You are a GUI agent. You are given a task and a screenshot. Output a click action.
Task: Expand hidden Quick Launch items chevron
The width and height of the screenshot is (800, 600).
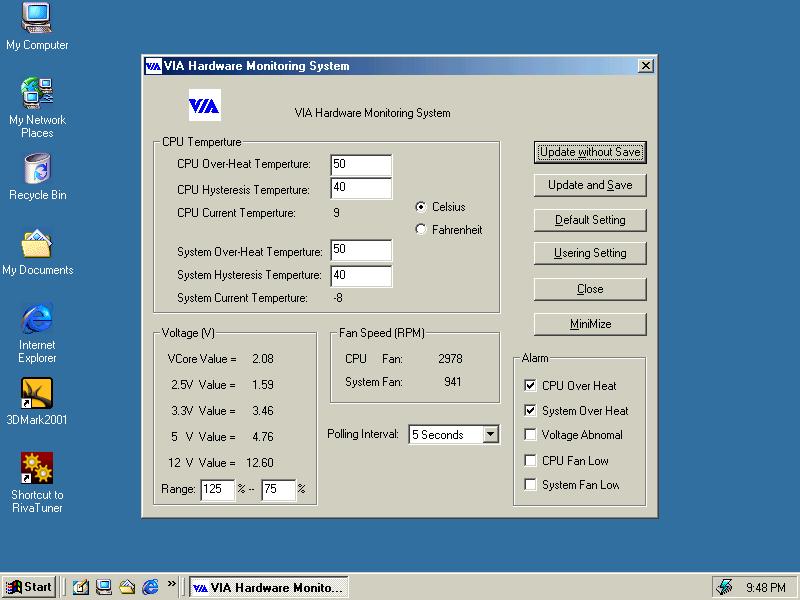point(171,584)
